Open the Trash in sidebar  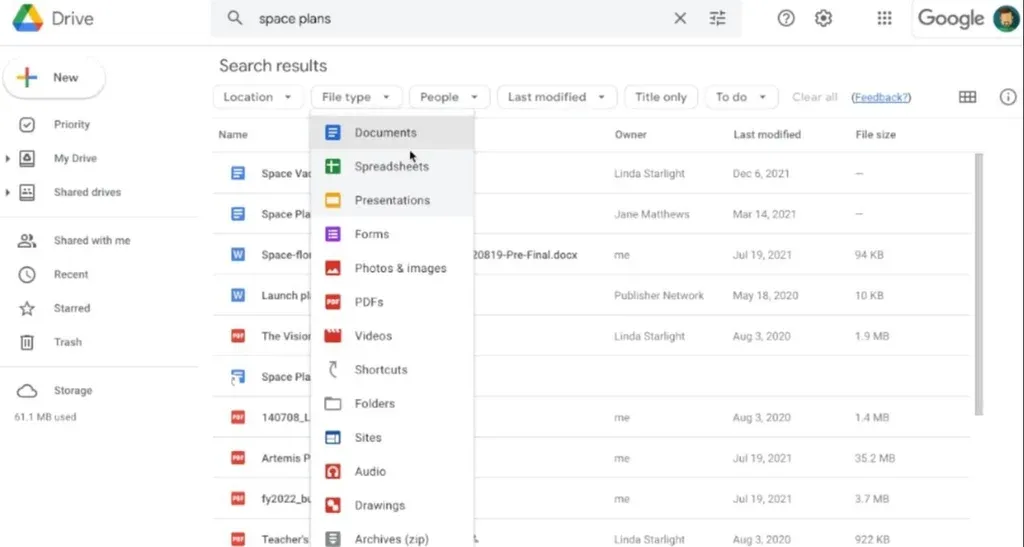(67, 342)
